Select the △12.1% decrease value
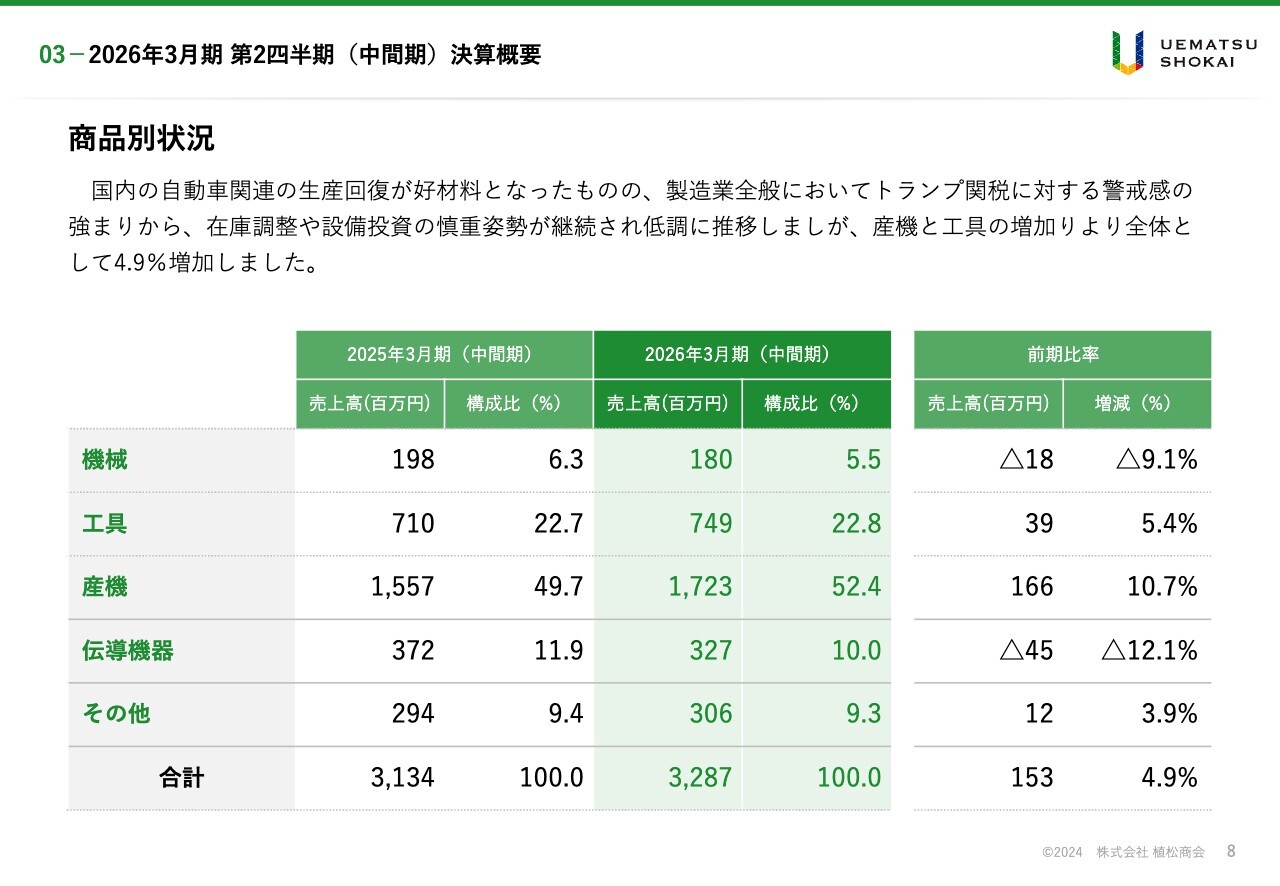 [x=1149, y=651]
